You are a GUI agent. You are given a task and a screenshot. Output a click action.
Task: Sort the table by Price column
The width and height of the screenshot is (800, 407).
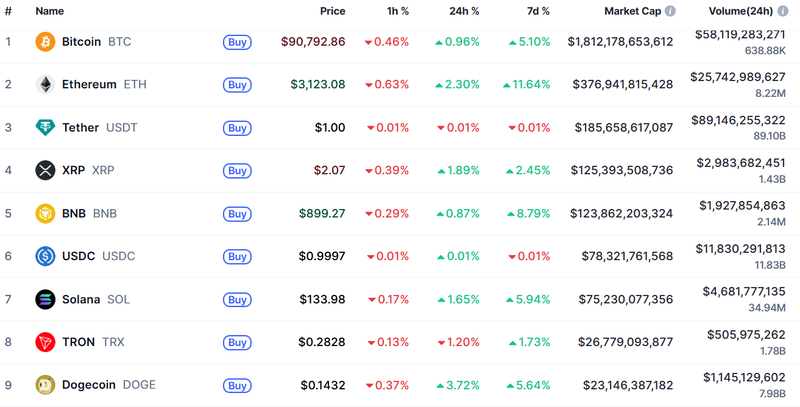332,11
